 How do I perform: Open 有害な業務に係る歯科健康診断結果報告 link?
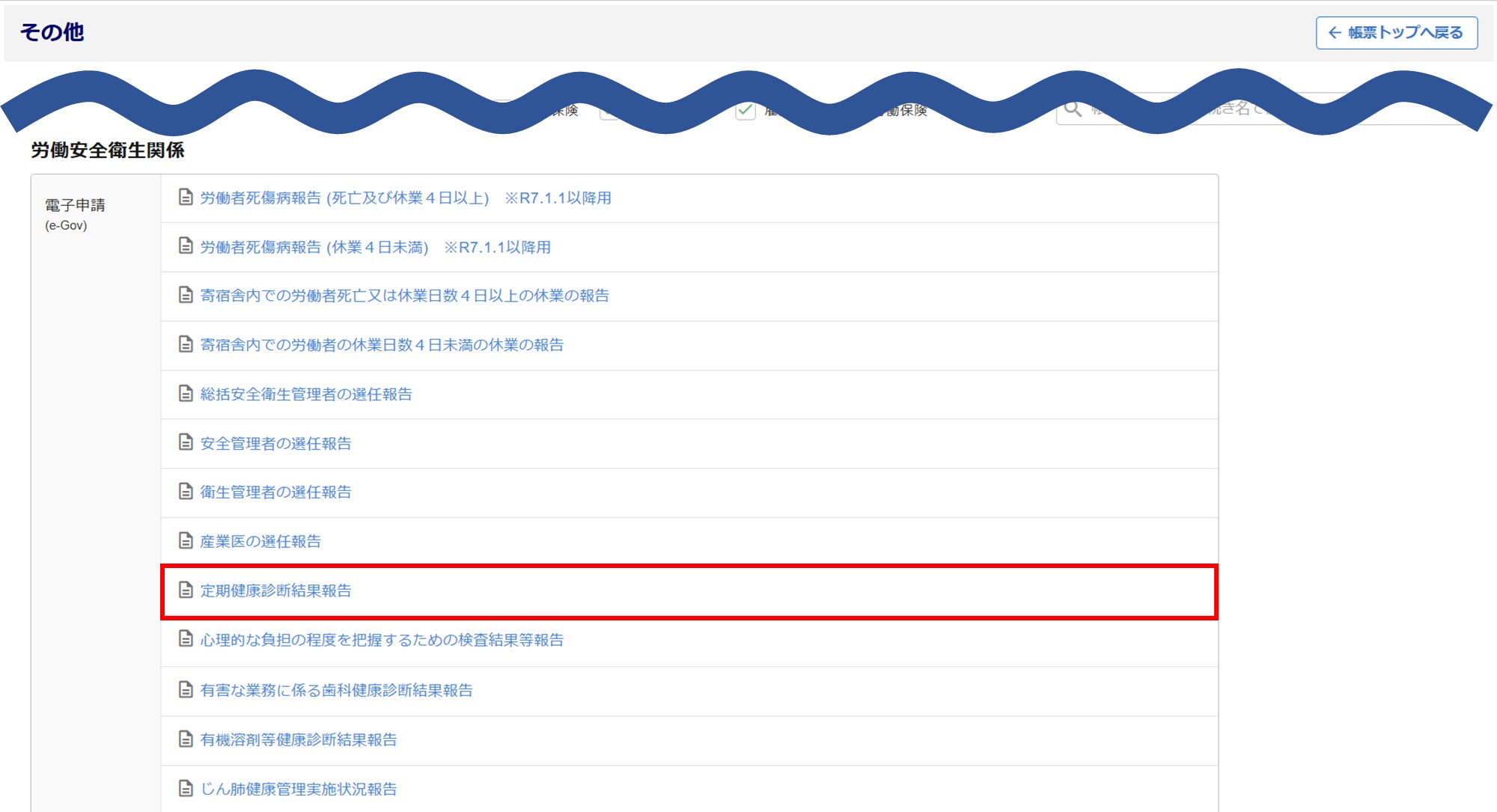pyautogui.click(x=336, y=690)
